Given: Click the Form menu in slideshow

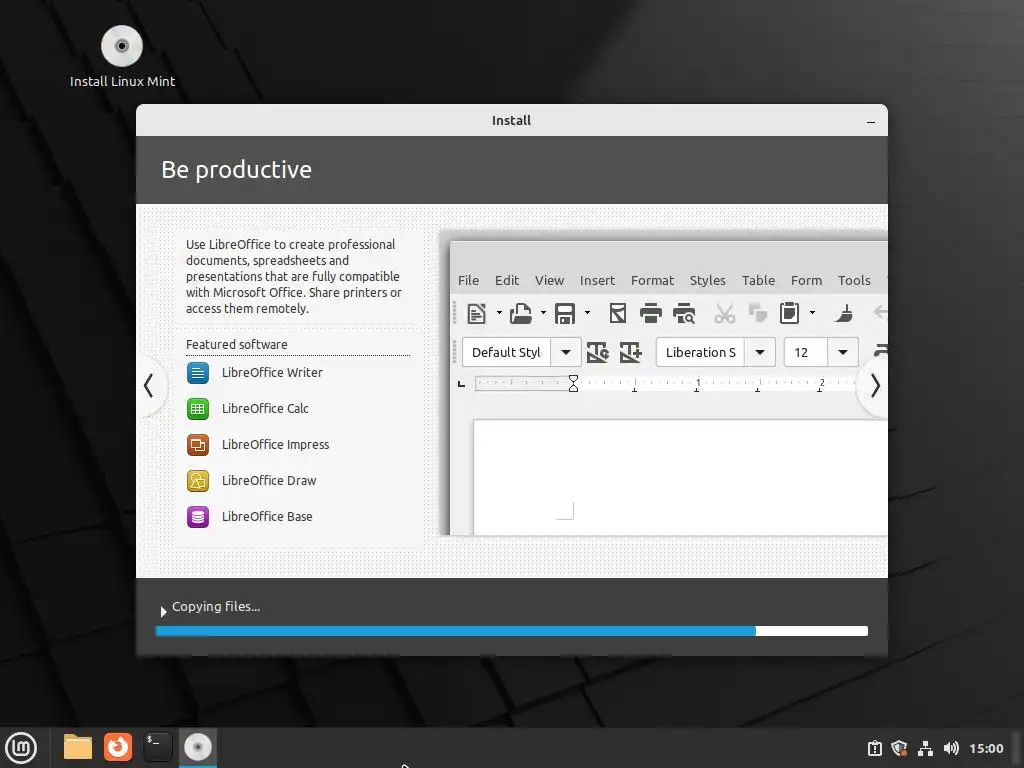Looking at the screenshot, I should [807, 281].
